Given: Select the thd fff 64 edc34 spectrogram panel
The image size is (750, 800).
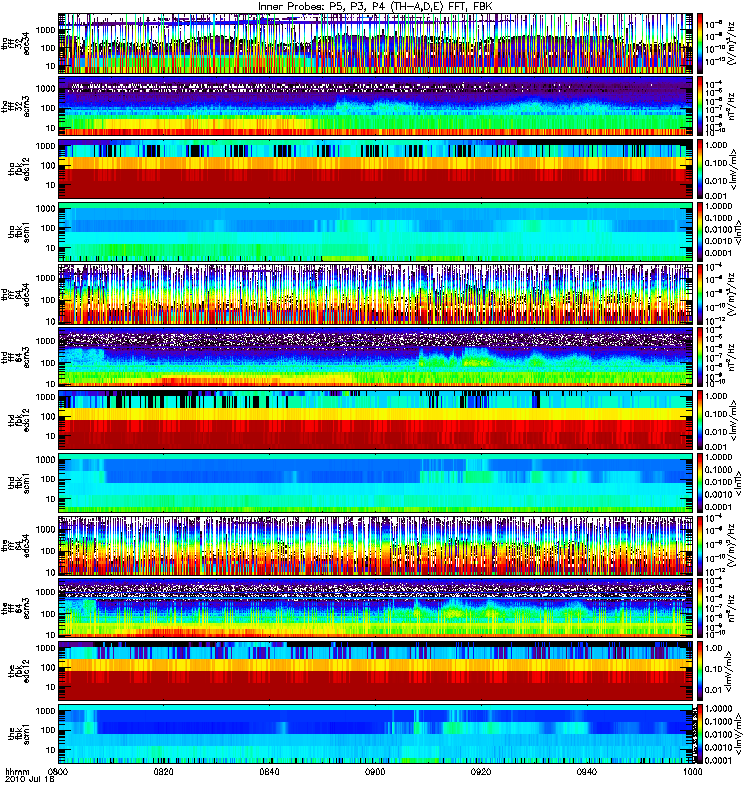Looking at the screenshot, I should click(375, 294).
